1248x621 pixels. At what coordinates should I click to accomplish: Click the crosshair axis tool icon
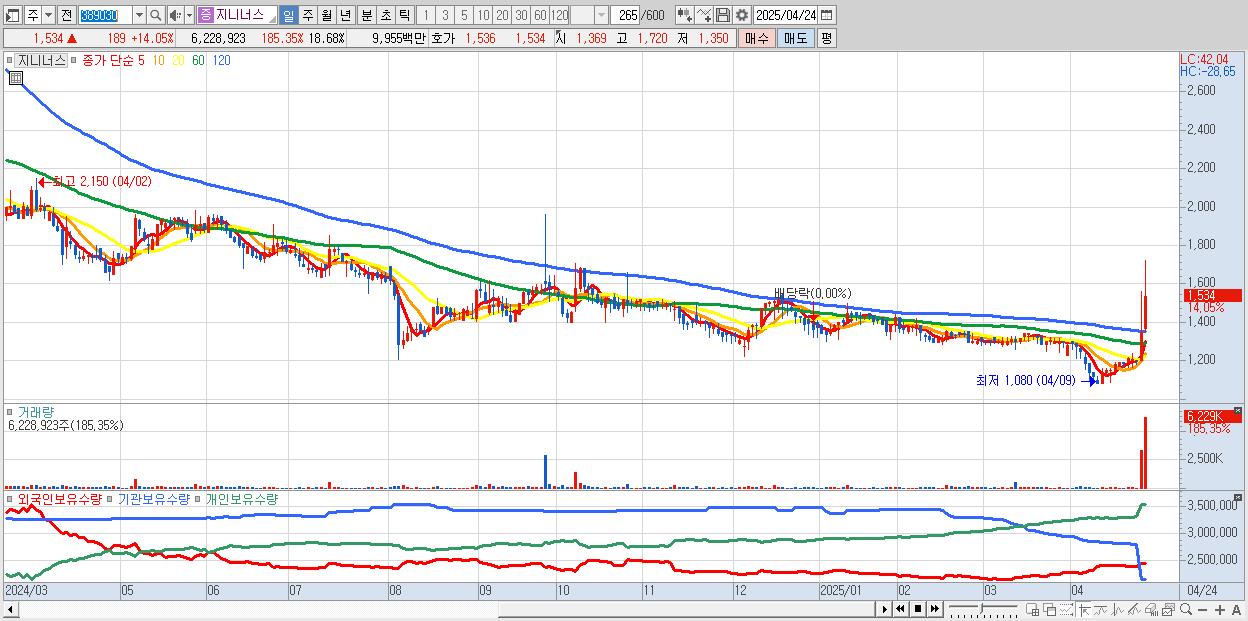tap(1085, 609)
